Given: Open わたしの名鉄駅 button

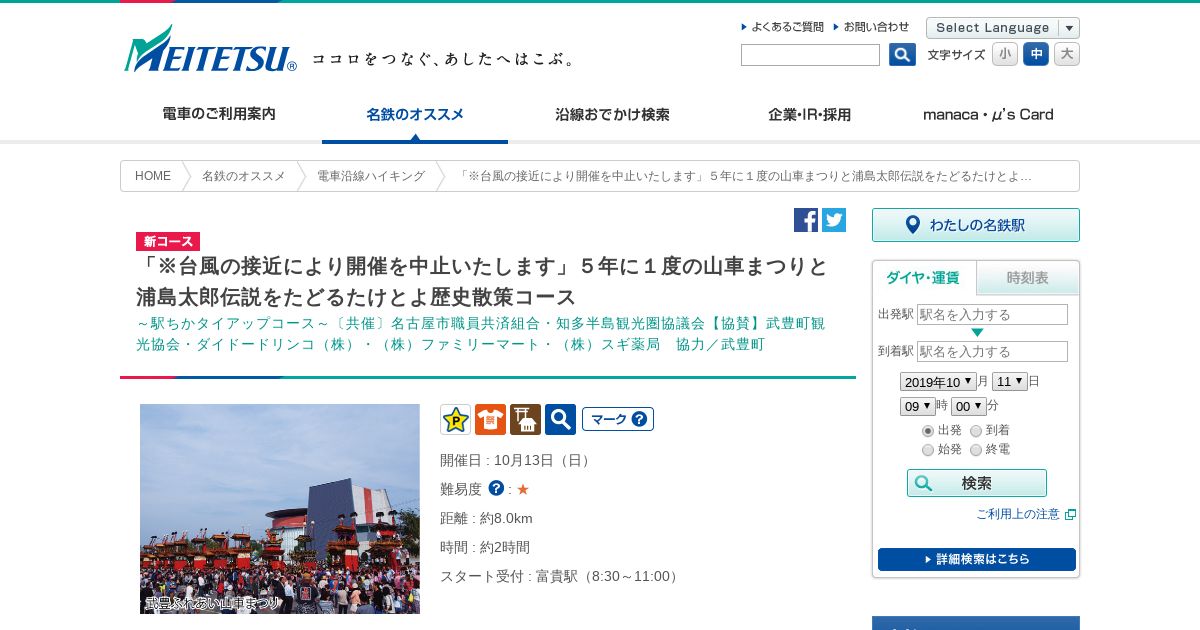Looking at the screenshot, I should (976, 225).
